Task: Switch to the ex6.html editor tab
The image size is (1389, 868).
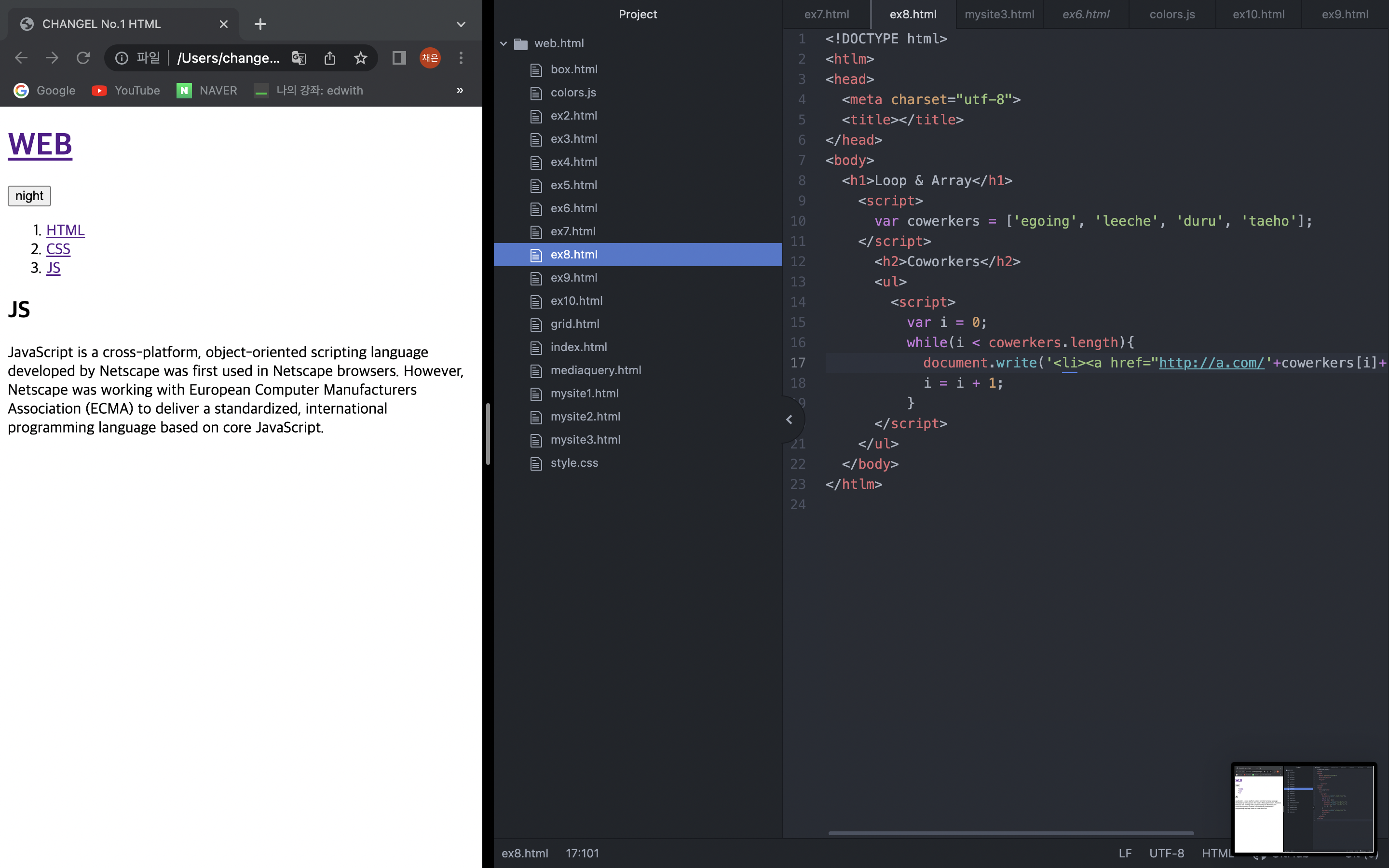Action: tap(1085, 14)
